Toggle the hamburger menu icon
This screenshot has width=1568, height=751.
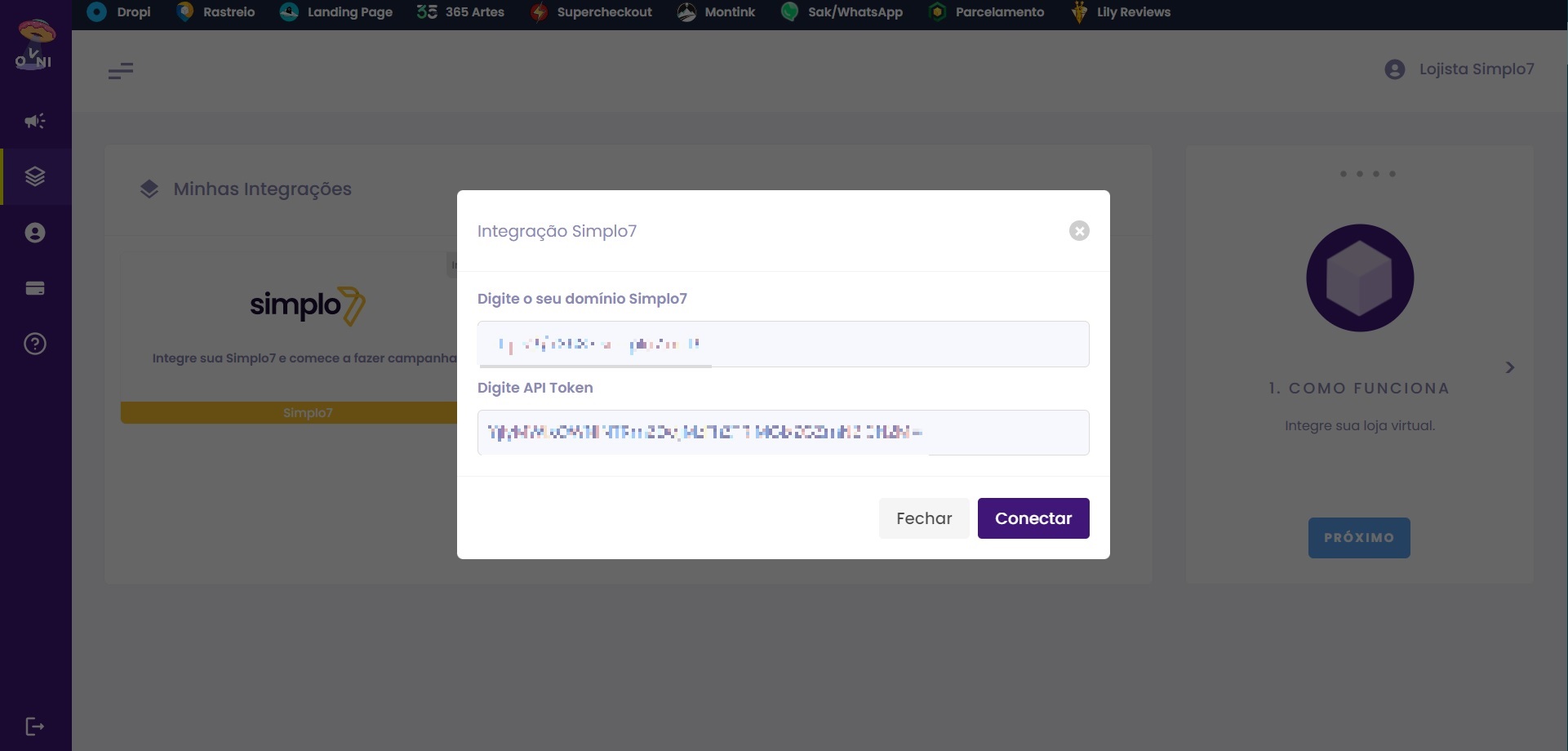121,71
